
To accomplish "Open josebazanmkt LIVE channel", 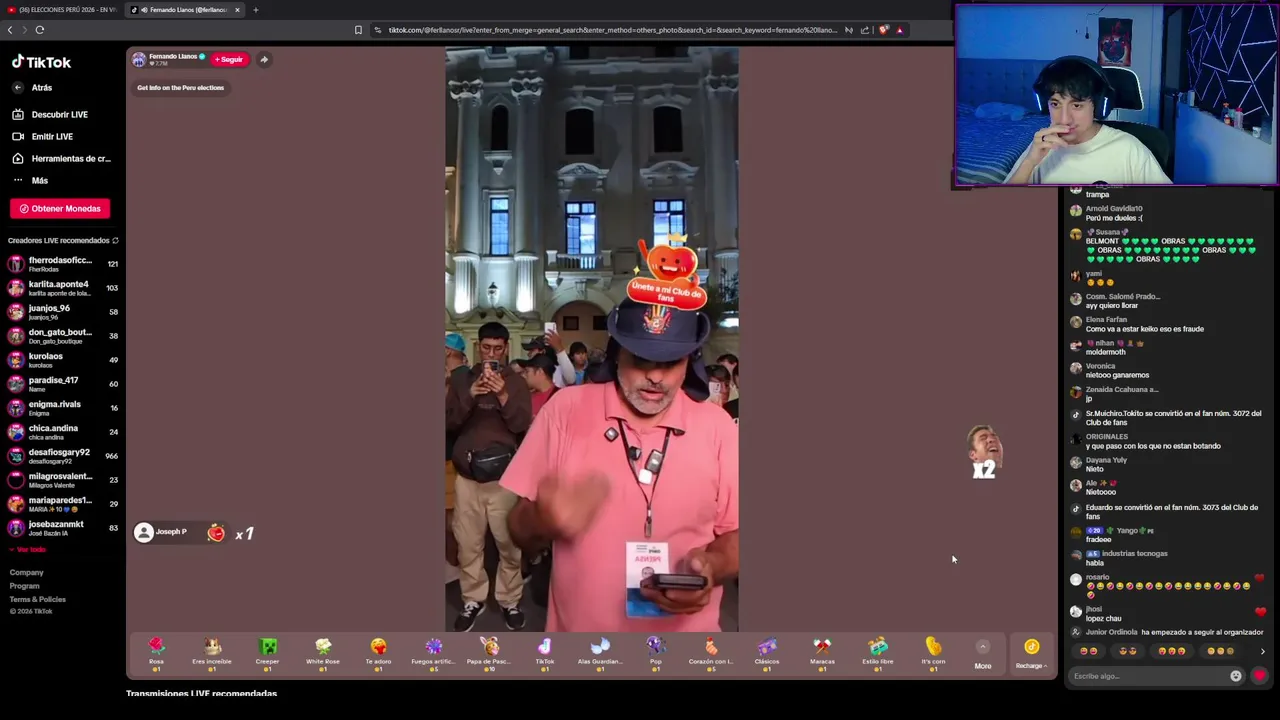I will [62, 528].
